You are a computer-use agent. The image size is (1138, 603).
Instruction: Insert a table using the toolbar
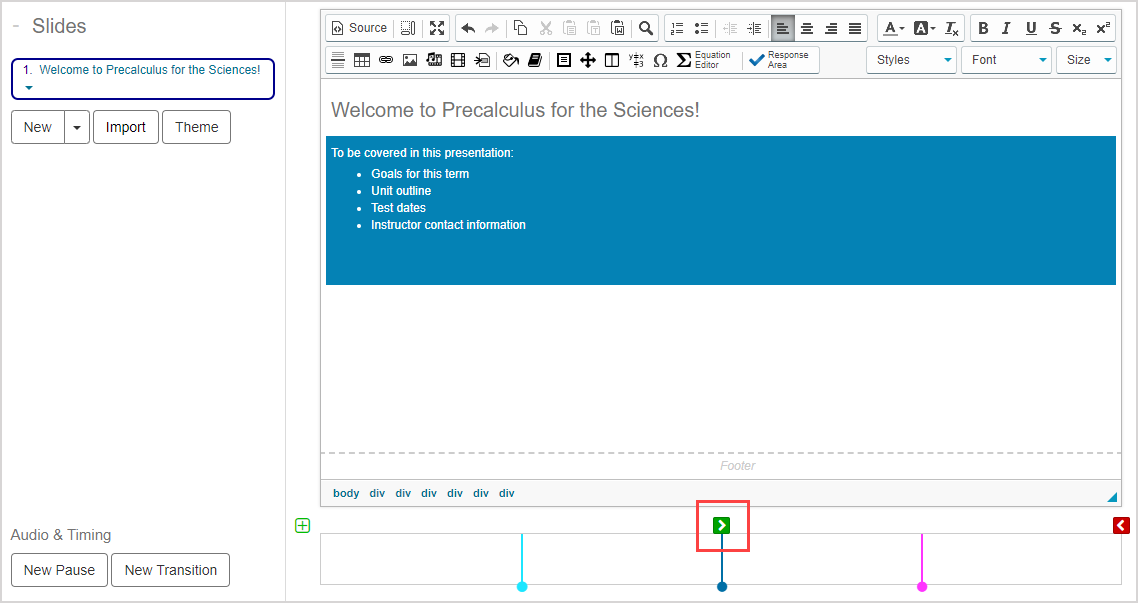point(362,60)
